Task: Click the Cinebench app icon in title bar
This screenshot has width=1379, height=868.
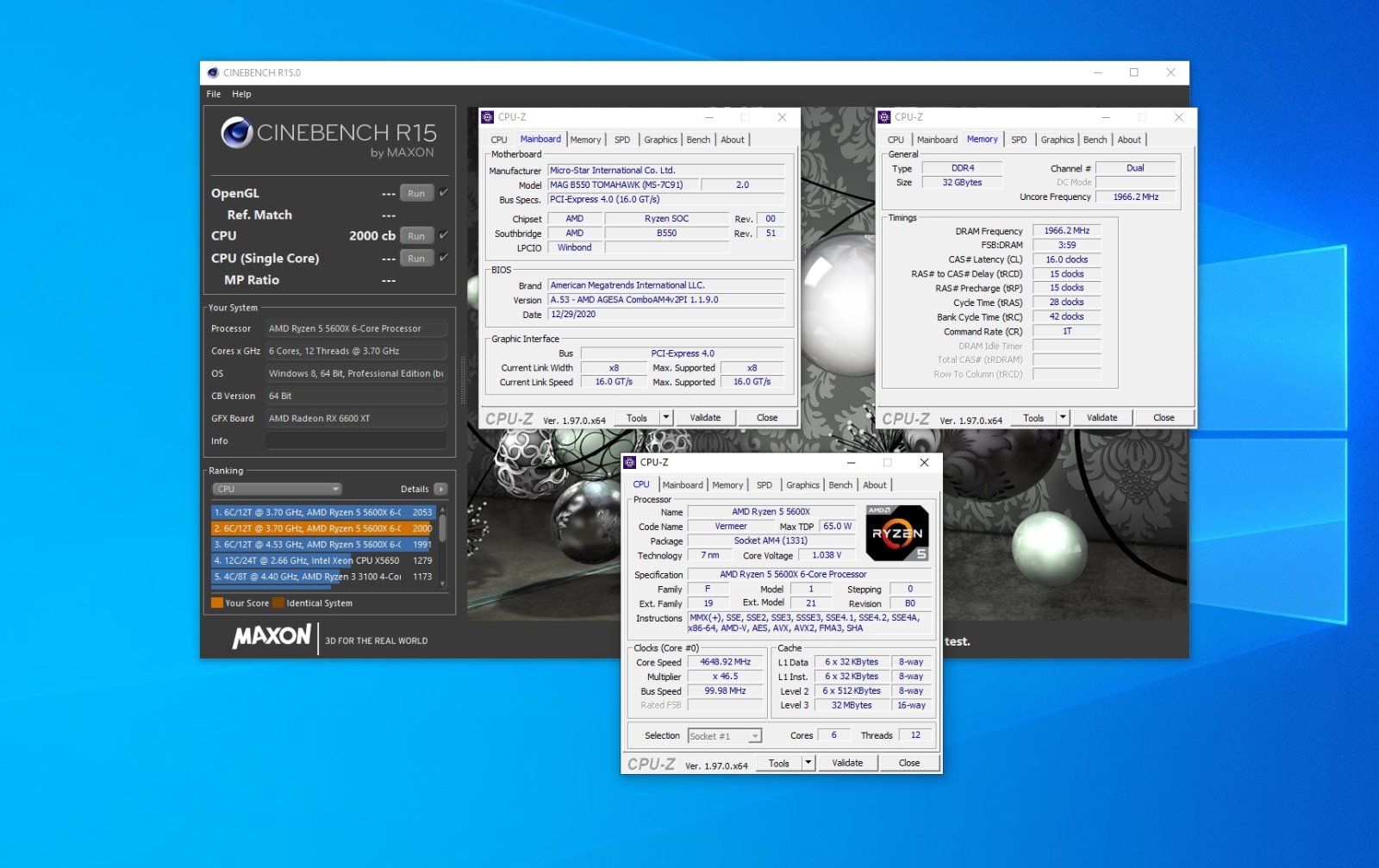Action: (212, 72)
